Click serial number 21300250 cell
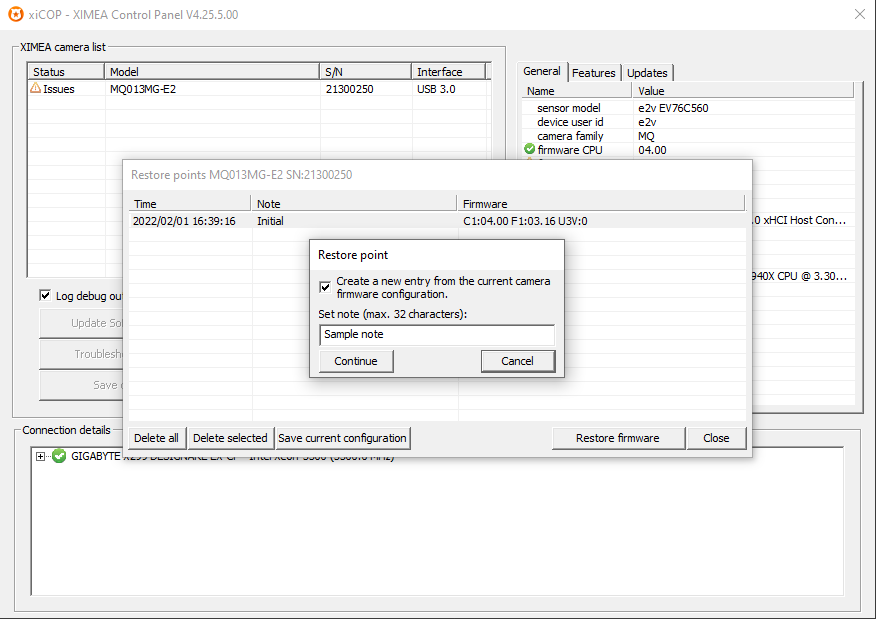Image resolution: width=876 pixels, height=619 pixels. [x=350, y=89]
